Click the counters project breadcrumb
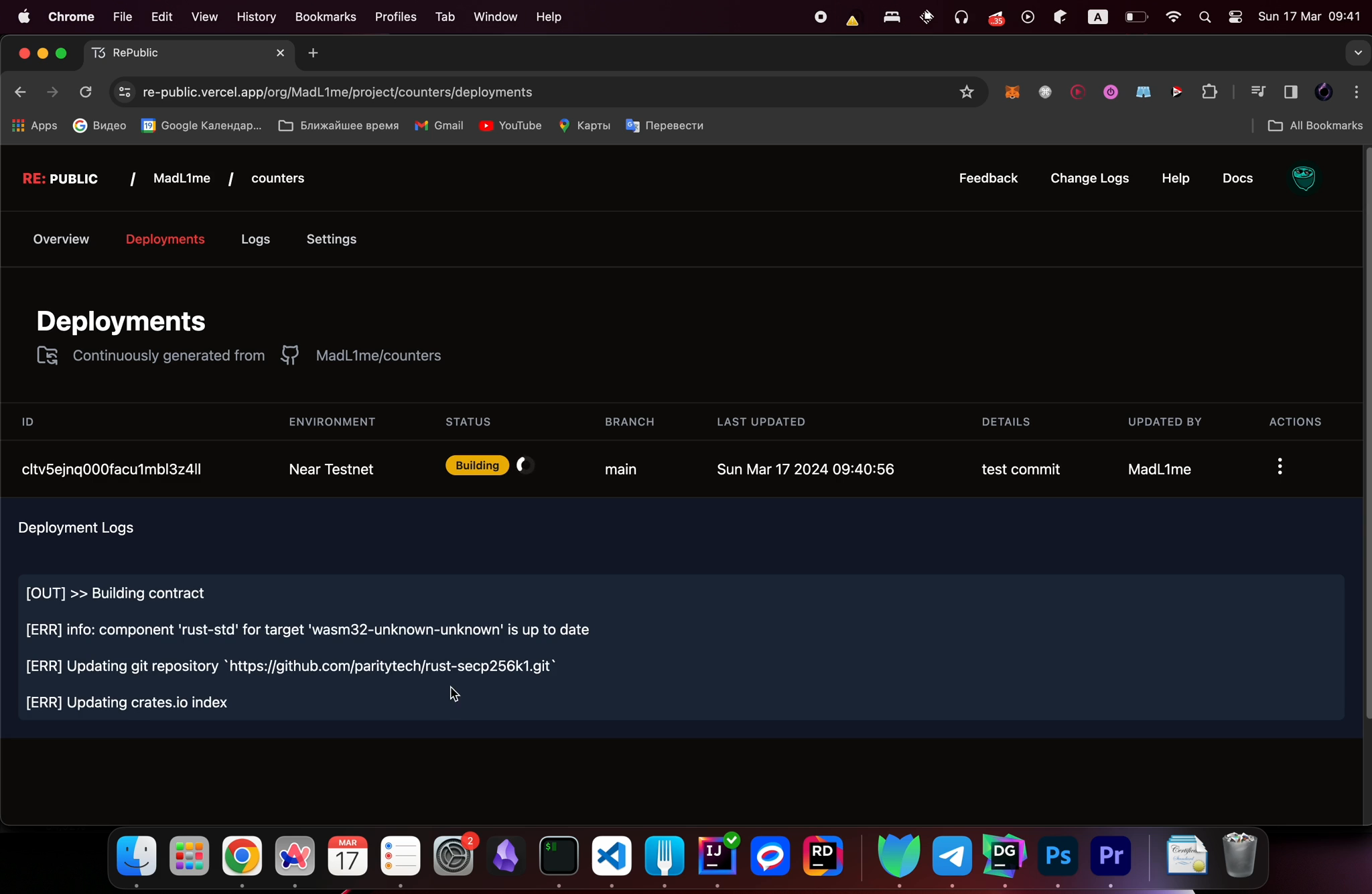This screenshot has width=1372, height=894. (x=277, y=178)
